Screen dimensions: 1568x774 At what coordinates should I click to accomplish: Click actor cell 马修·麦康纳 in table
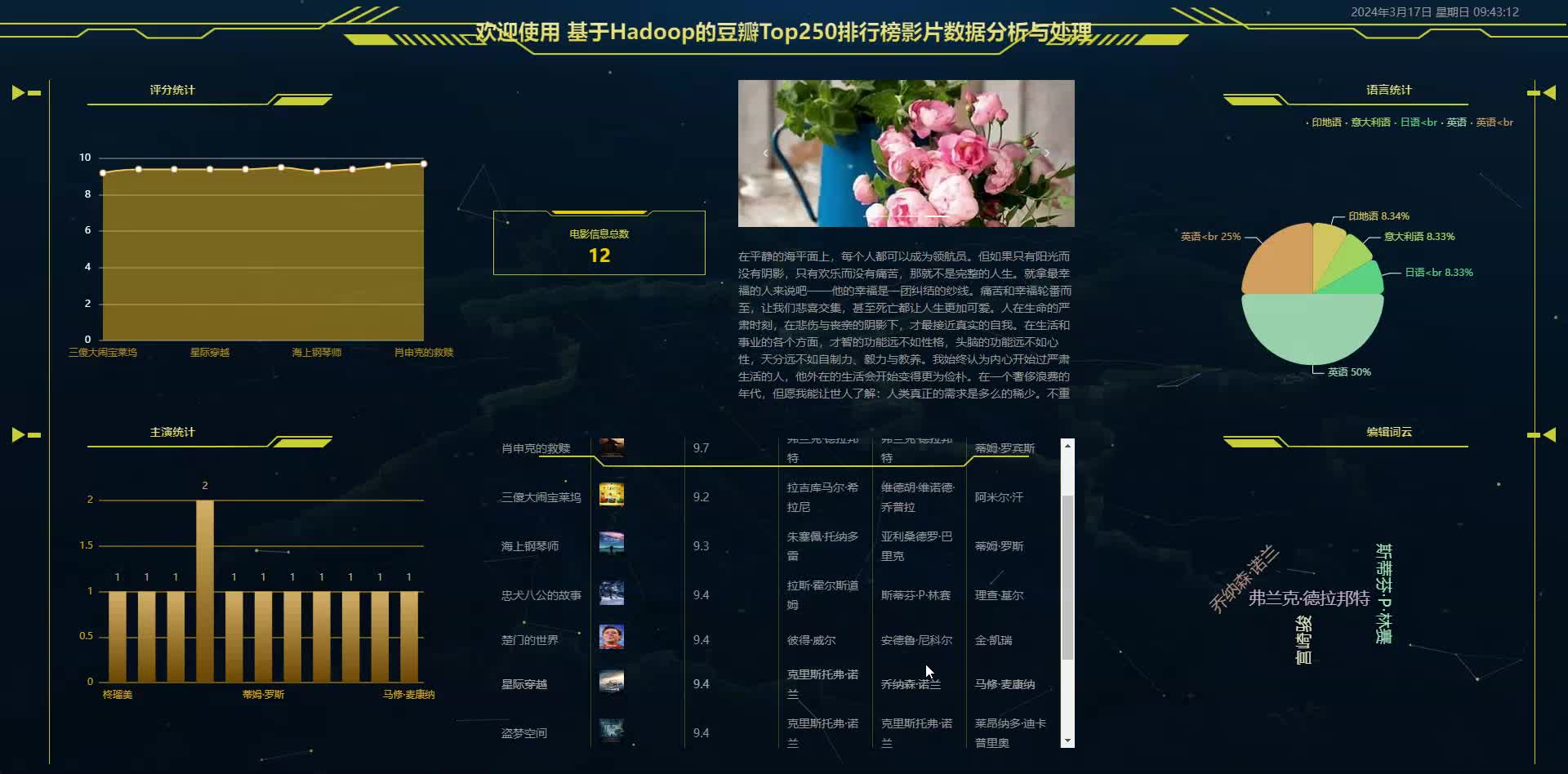[1004, 684]
